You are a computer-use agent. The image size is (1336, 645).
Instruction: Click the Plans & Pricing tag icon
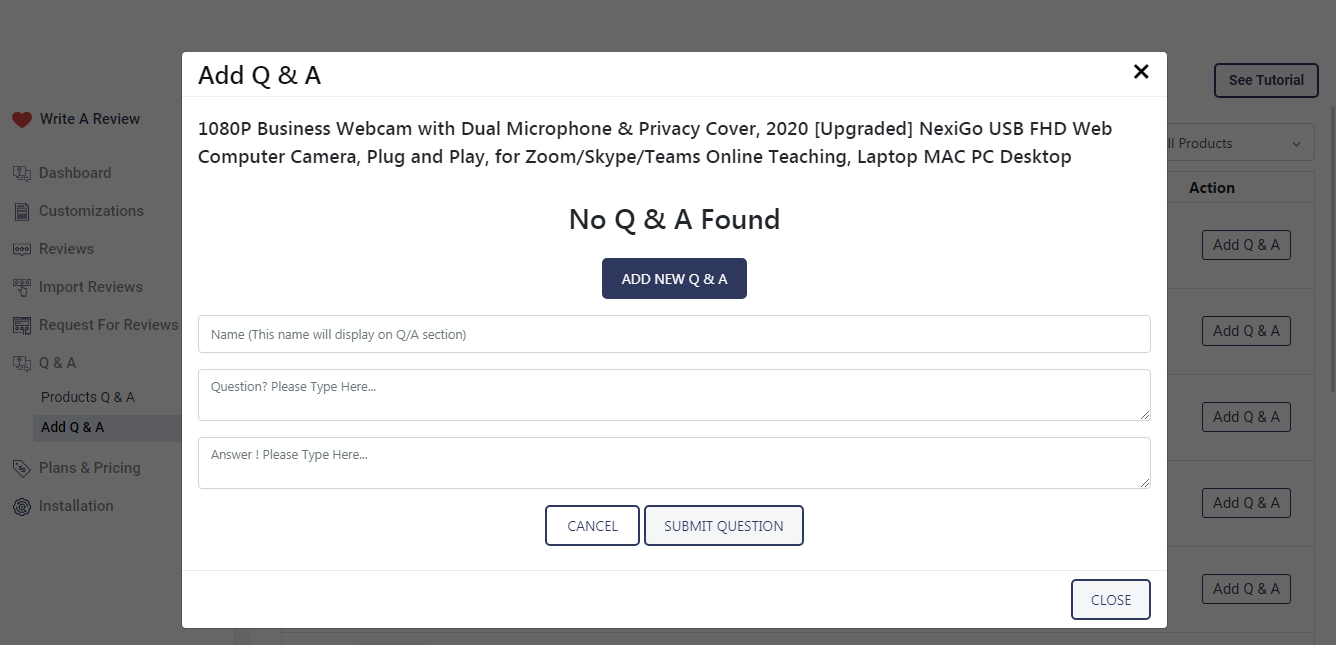coord(22,468)
